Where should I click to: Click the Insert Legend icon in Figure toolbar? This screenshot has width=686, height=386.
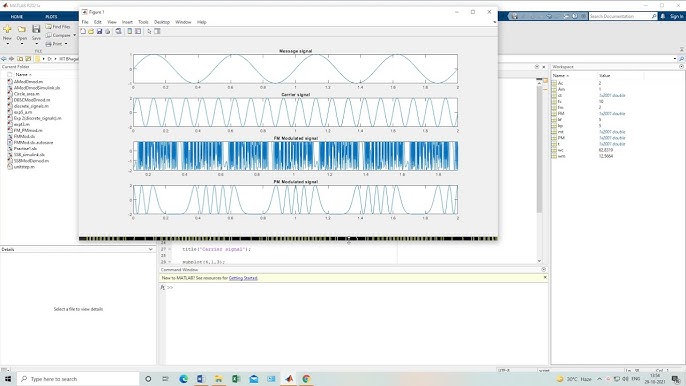coord(138,32)
